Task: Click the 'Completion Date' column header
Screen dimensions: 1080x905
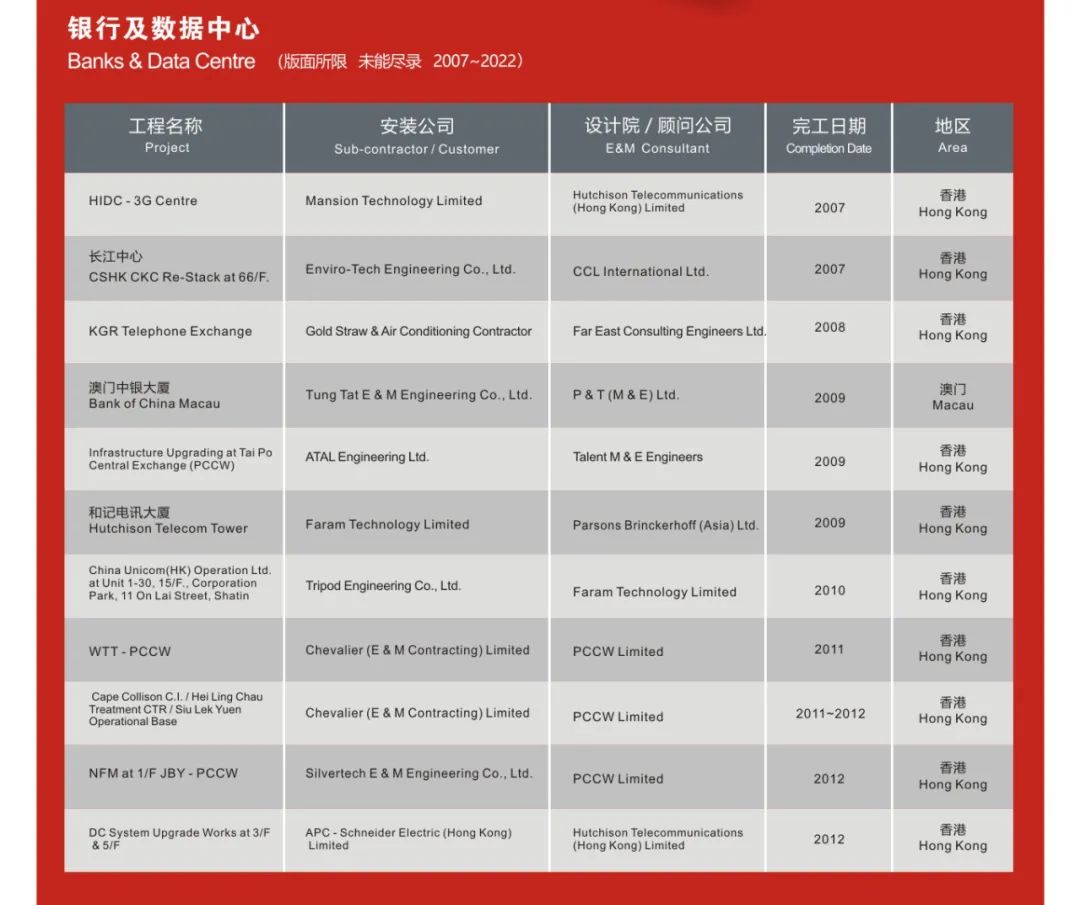Action: 829,136
